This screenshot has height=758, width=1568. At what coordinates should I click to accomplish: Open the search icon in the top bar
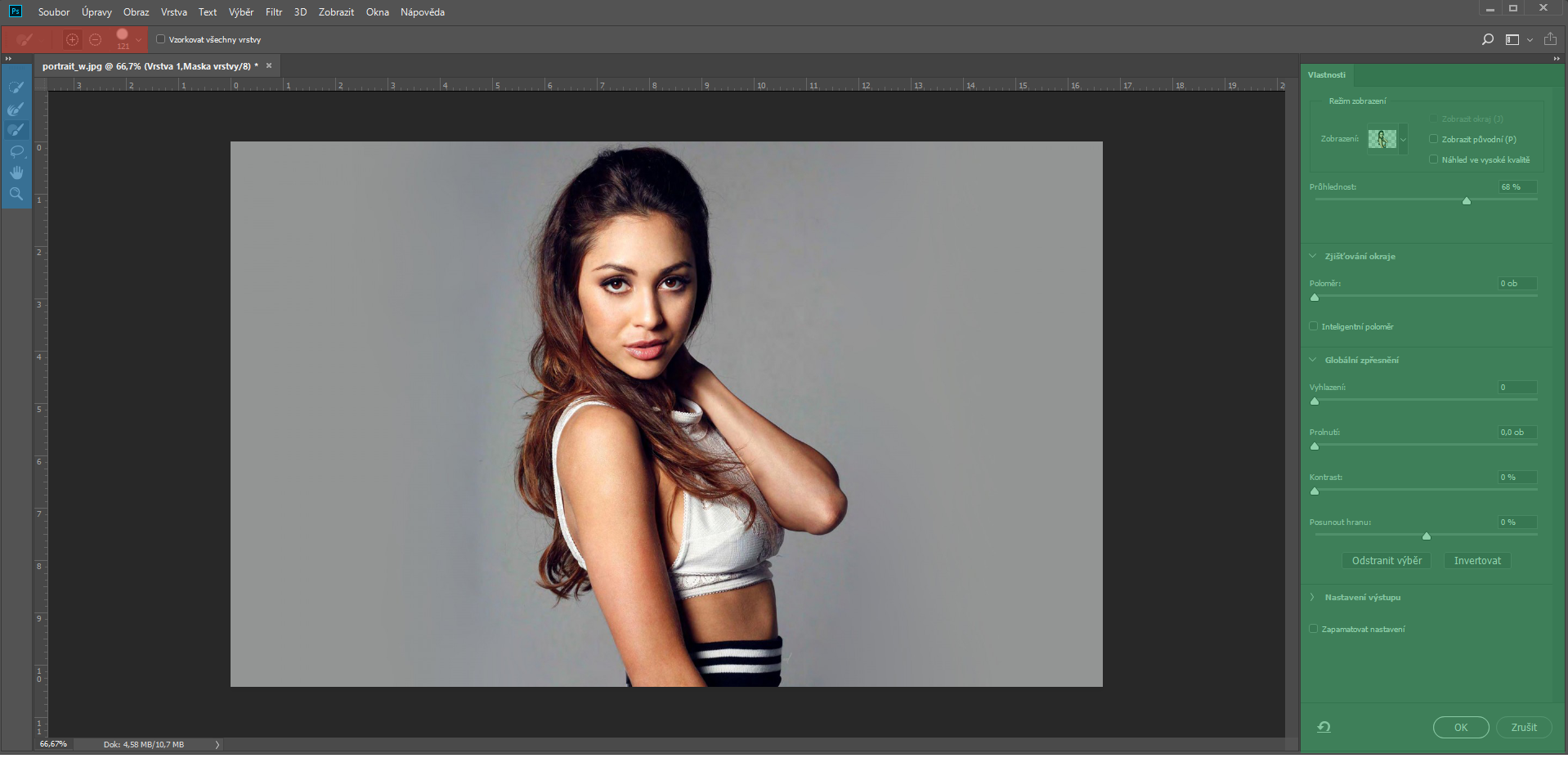click(x=1488, y=39)
